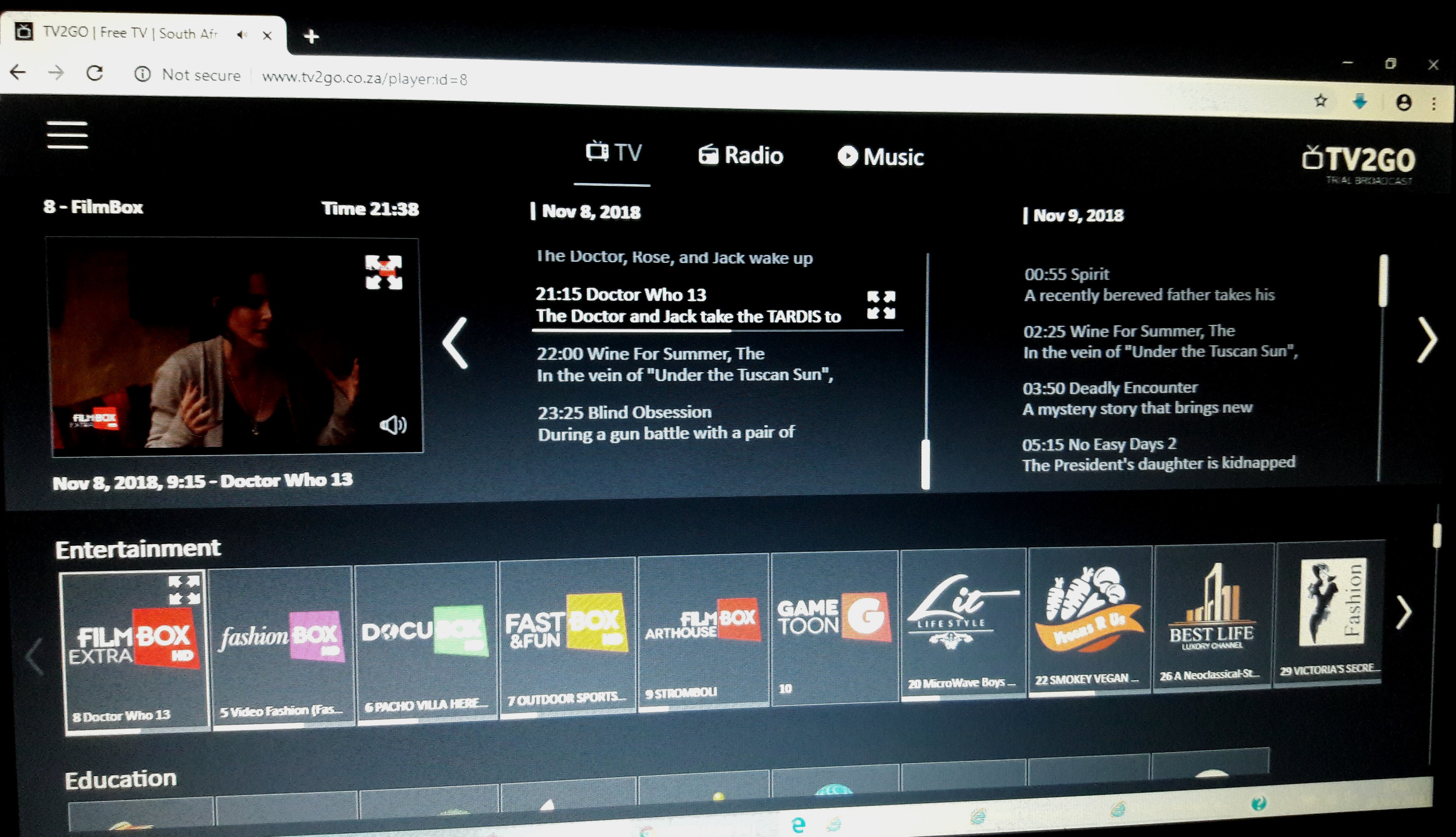Go to previous day in schedule
This screenshot has height=837, width=1456.
point(455,343)
